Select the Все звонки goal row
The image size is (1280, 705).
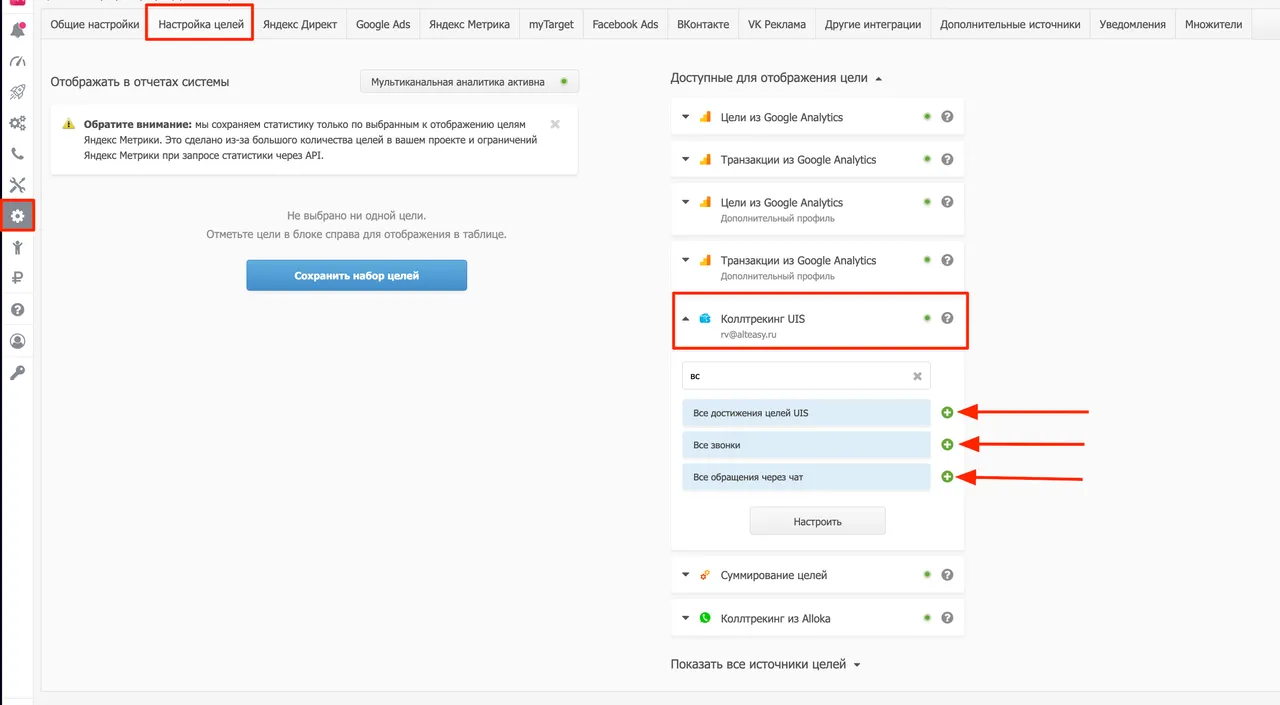point(806,444)
